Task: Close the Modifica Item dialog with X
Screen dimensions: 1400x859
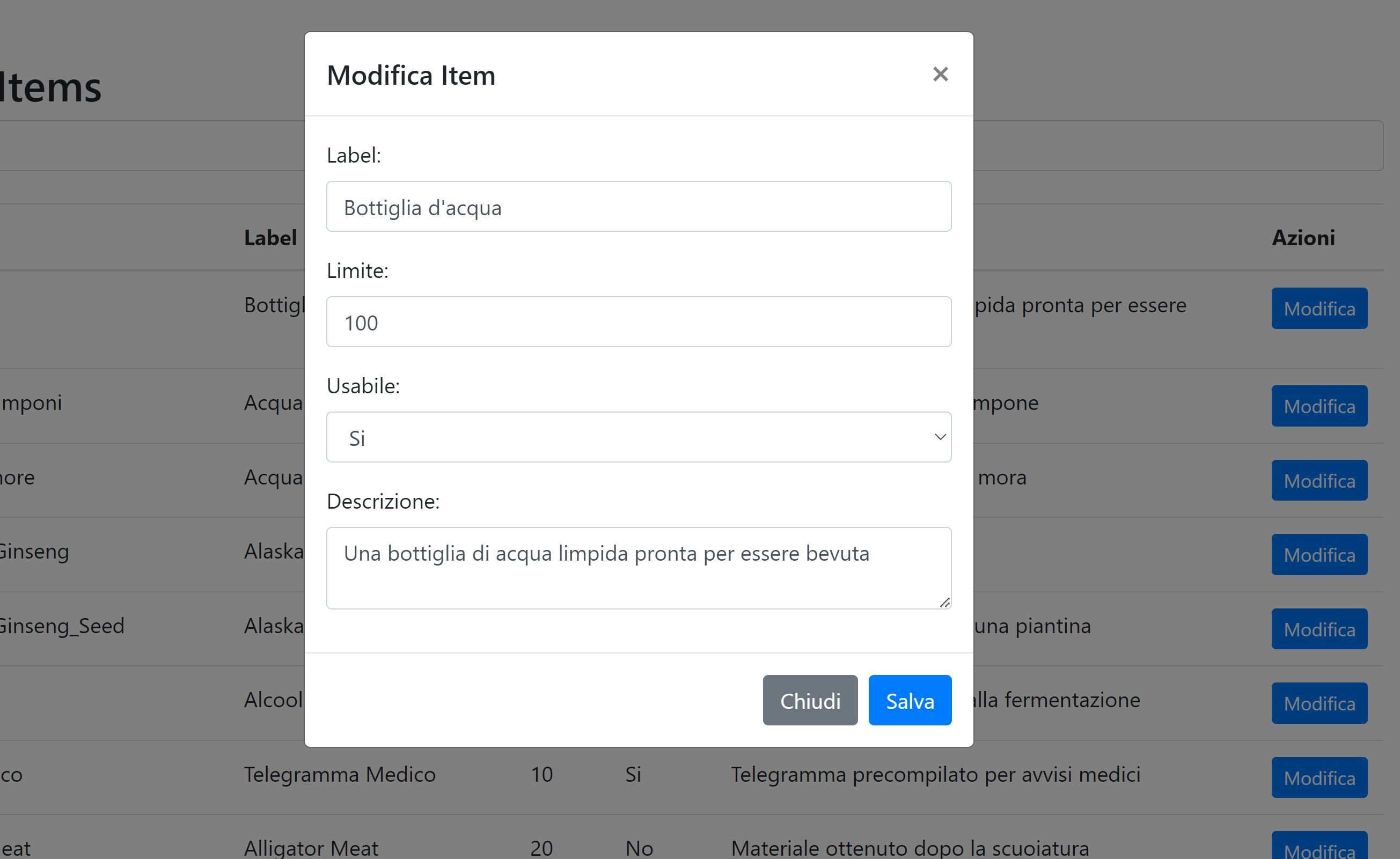Action: (x=940, y=74)
